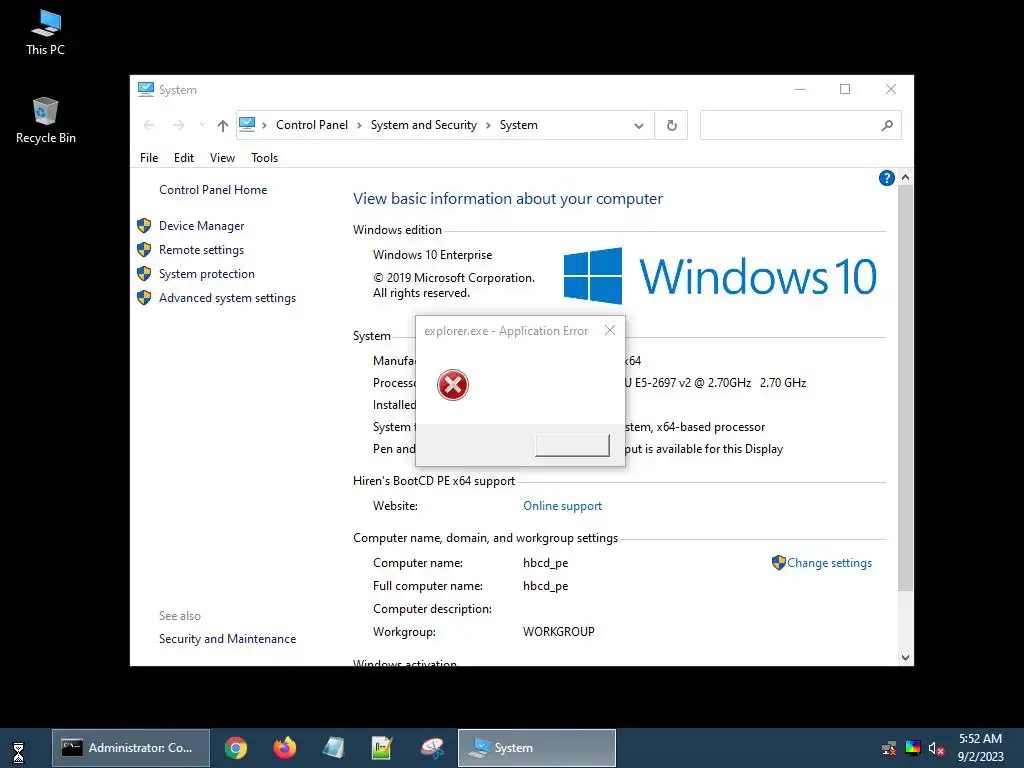Image resolution: width=1024 pixels, height=768 pixels.
Task: Open Remote settings link
Action: point(201,249)
